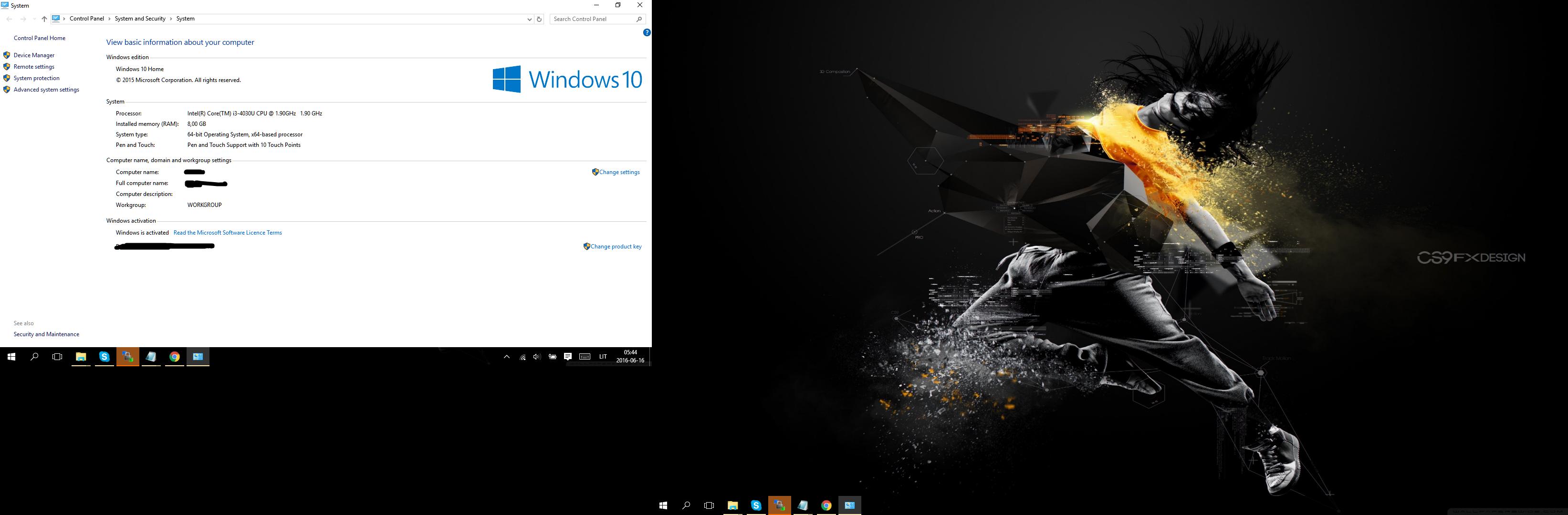The width and height of the screenshot is (1568, 515).
Task: Open Security and Maintenance
Action: 46,334
